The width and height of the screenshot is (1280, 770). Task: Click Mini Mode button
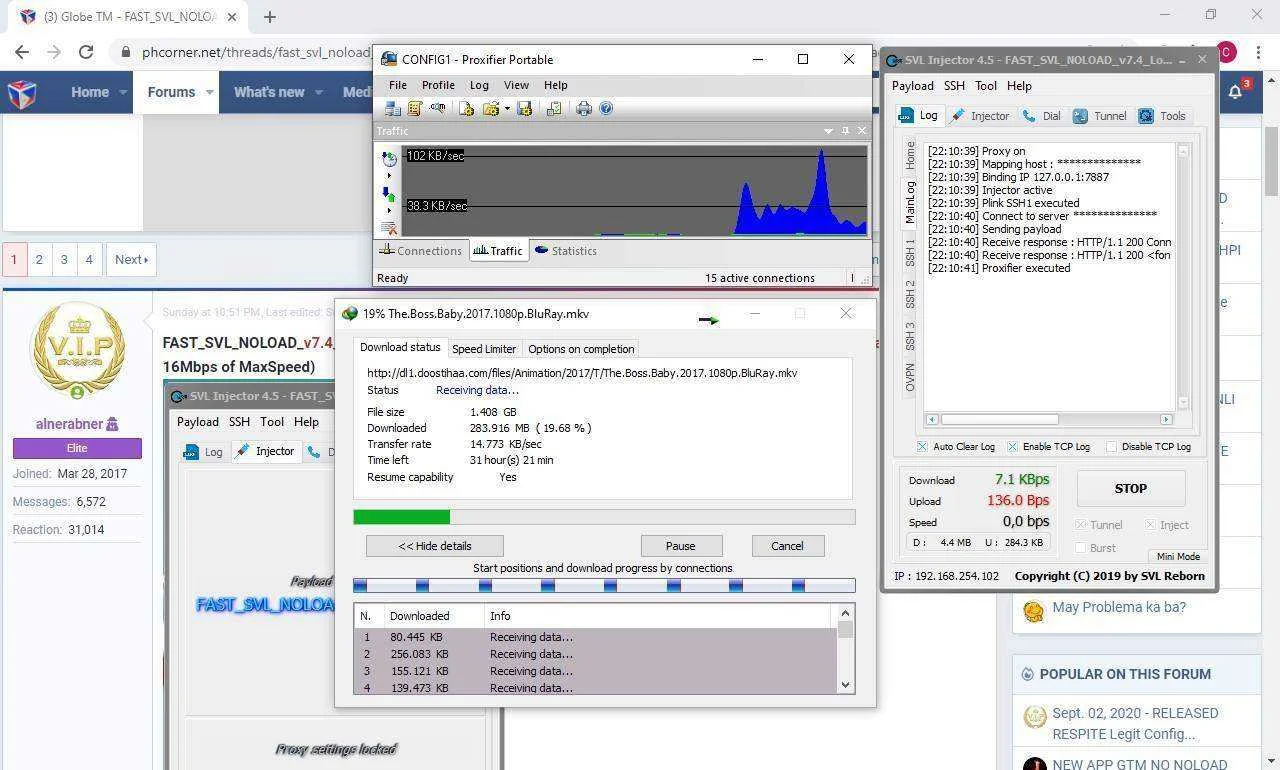1178,557
